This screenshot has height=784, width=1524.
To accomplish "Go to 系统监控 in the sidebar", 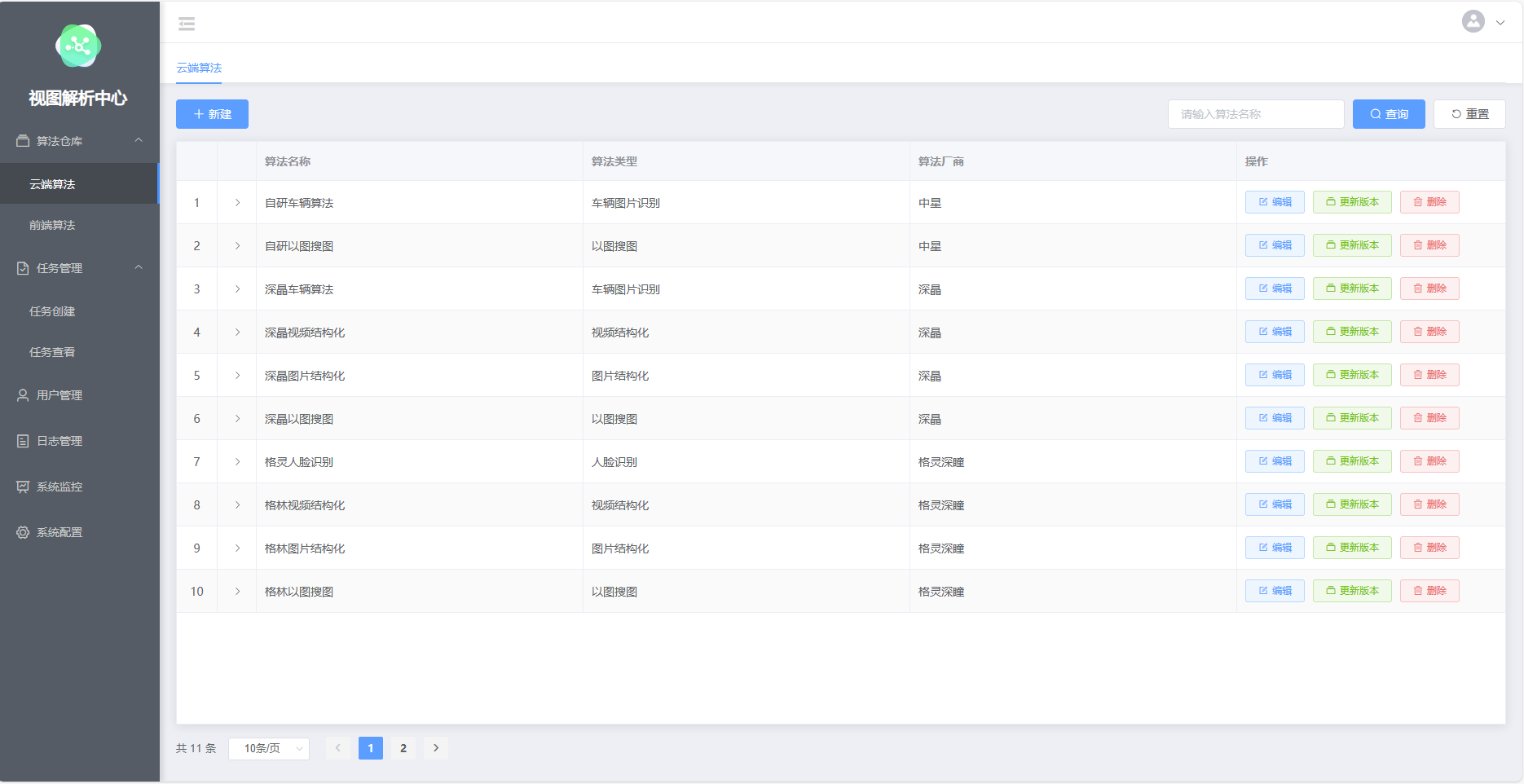I will 79,487.
